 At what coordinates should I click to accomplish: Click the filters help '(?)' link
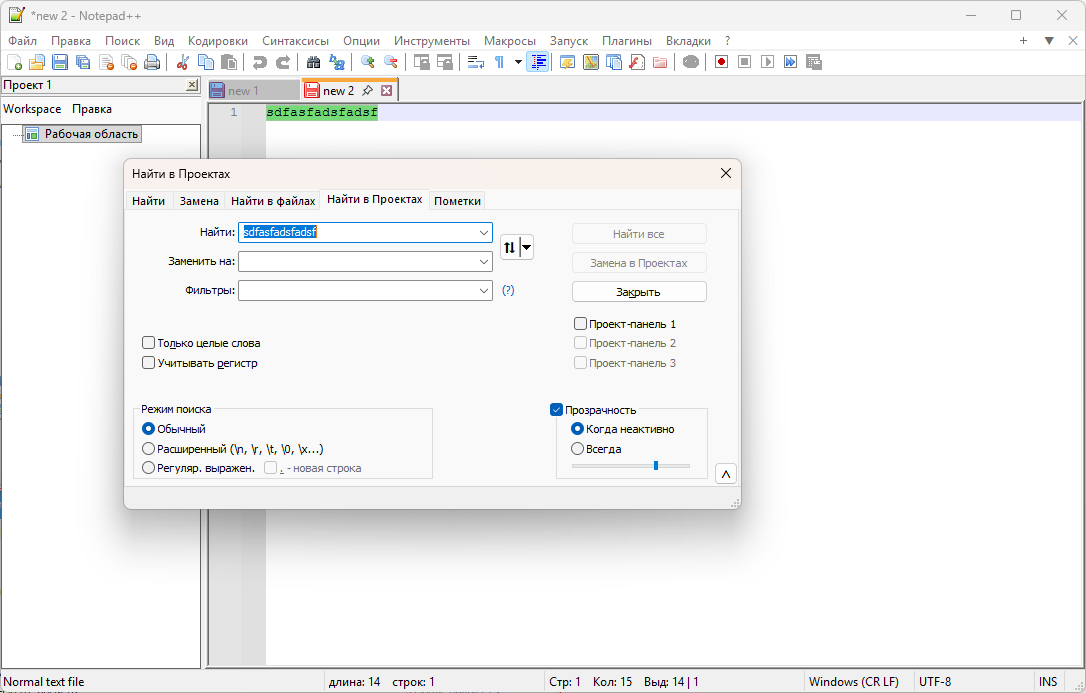point(508,291)
